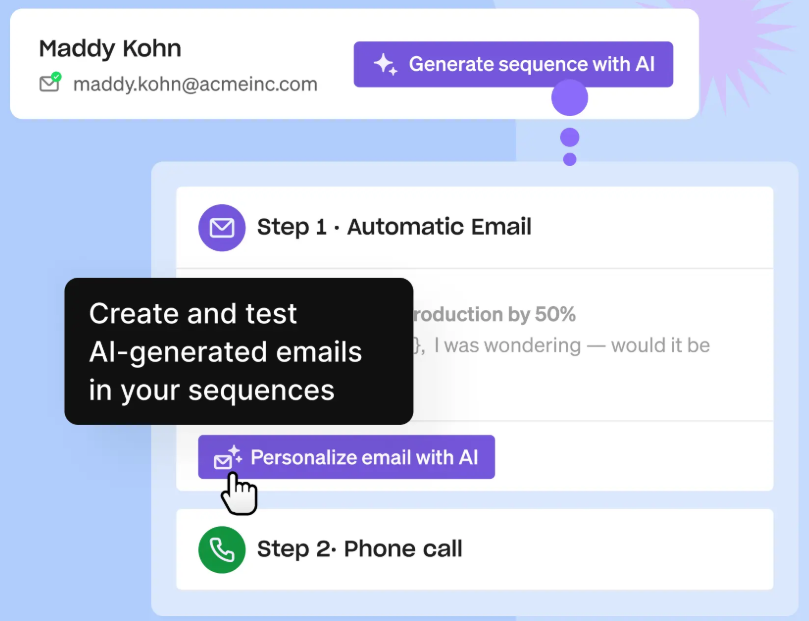Click the email subject line ending in 50%
The height and width of the screenshot is (621, 809).
[x=494, y=314]
